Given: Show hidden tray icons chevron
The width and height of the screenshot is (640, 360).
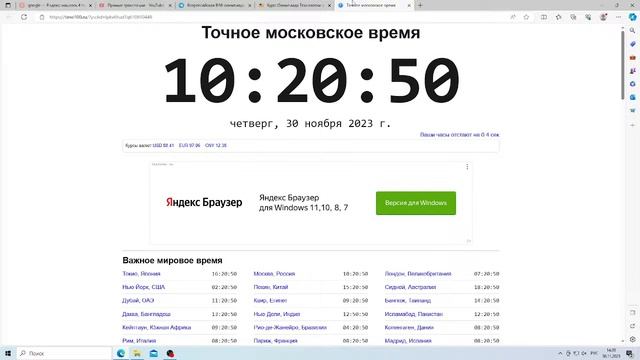Looking at the screenshot, I should [560, 353].
